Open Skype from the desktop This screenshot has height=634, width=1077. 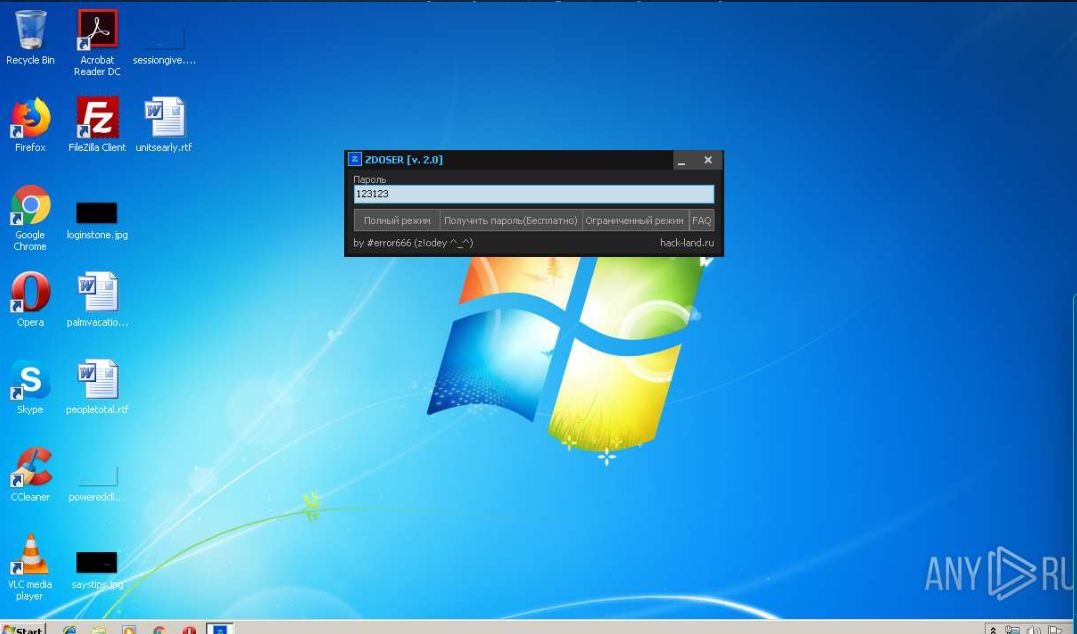30,381
